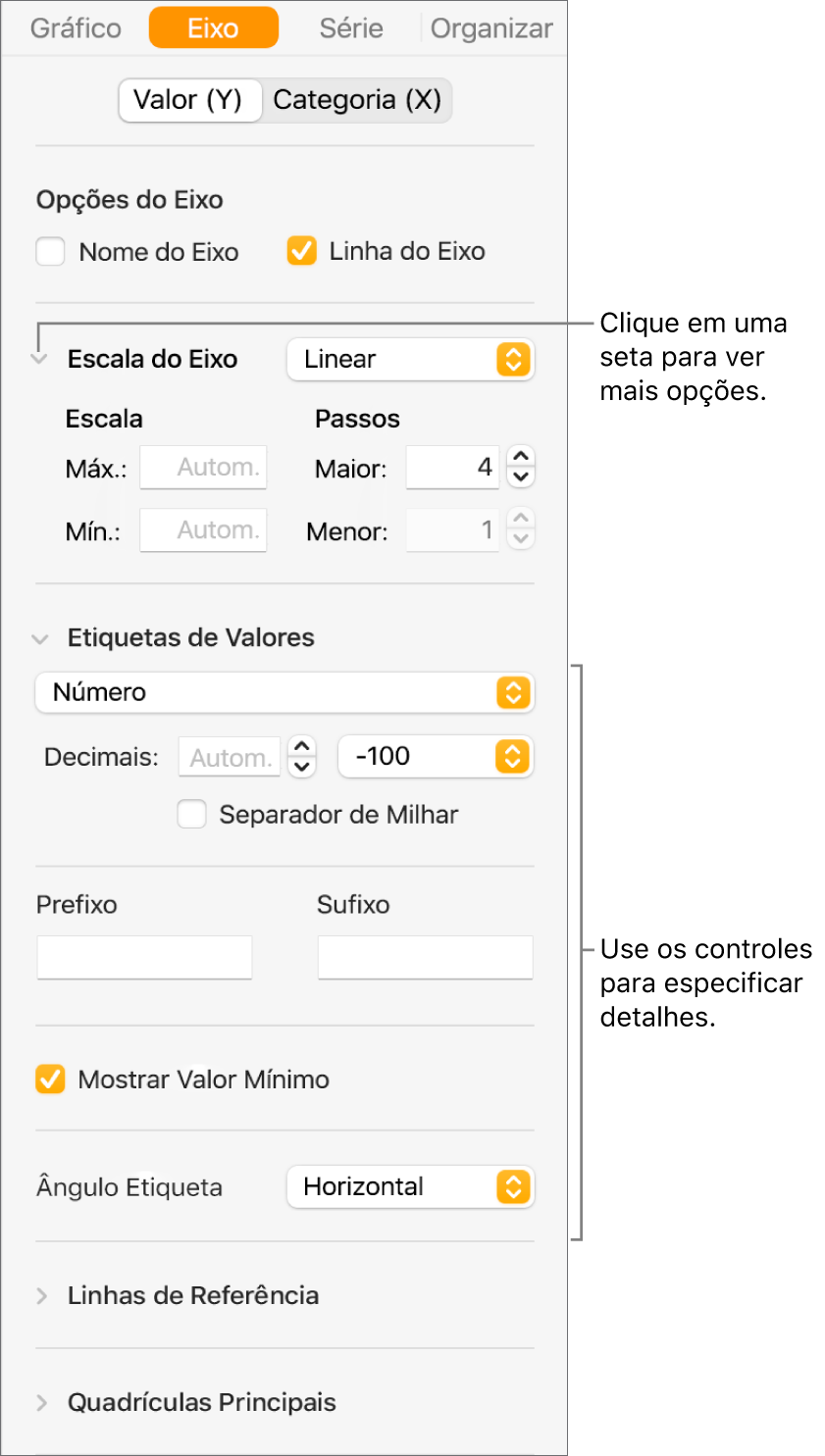Screen dimensions: 825x1456
Task: Collapse the Escala do Eixo section
Action: tap(39, 360)
